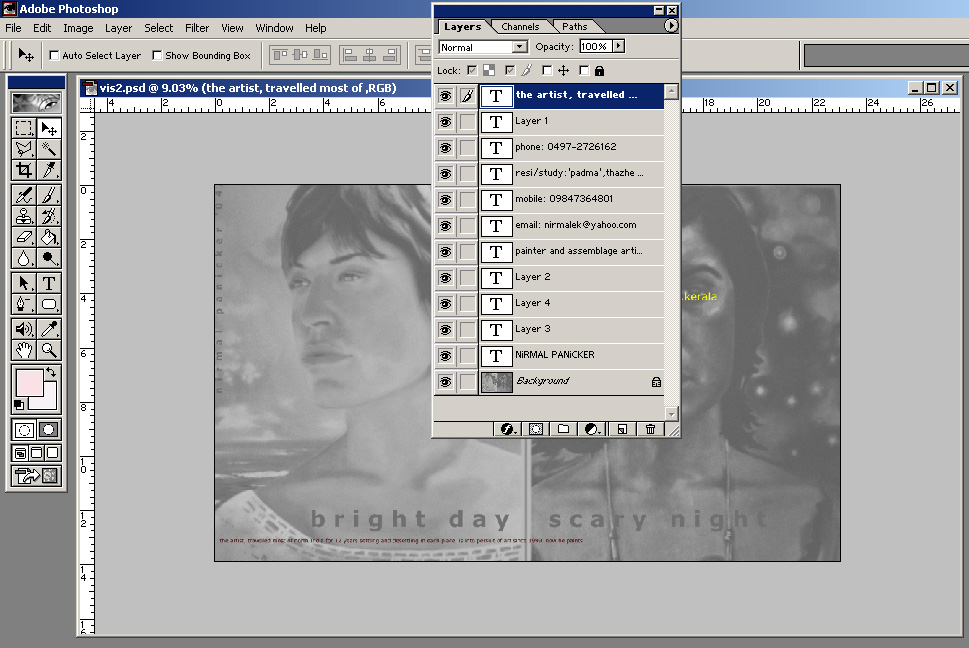969x648 pixels.
Task: Check the Show Bounding Box option
Action: (x=157, y=56)
